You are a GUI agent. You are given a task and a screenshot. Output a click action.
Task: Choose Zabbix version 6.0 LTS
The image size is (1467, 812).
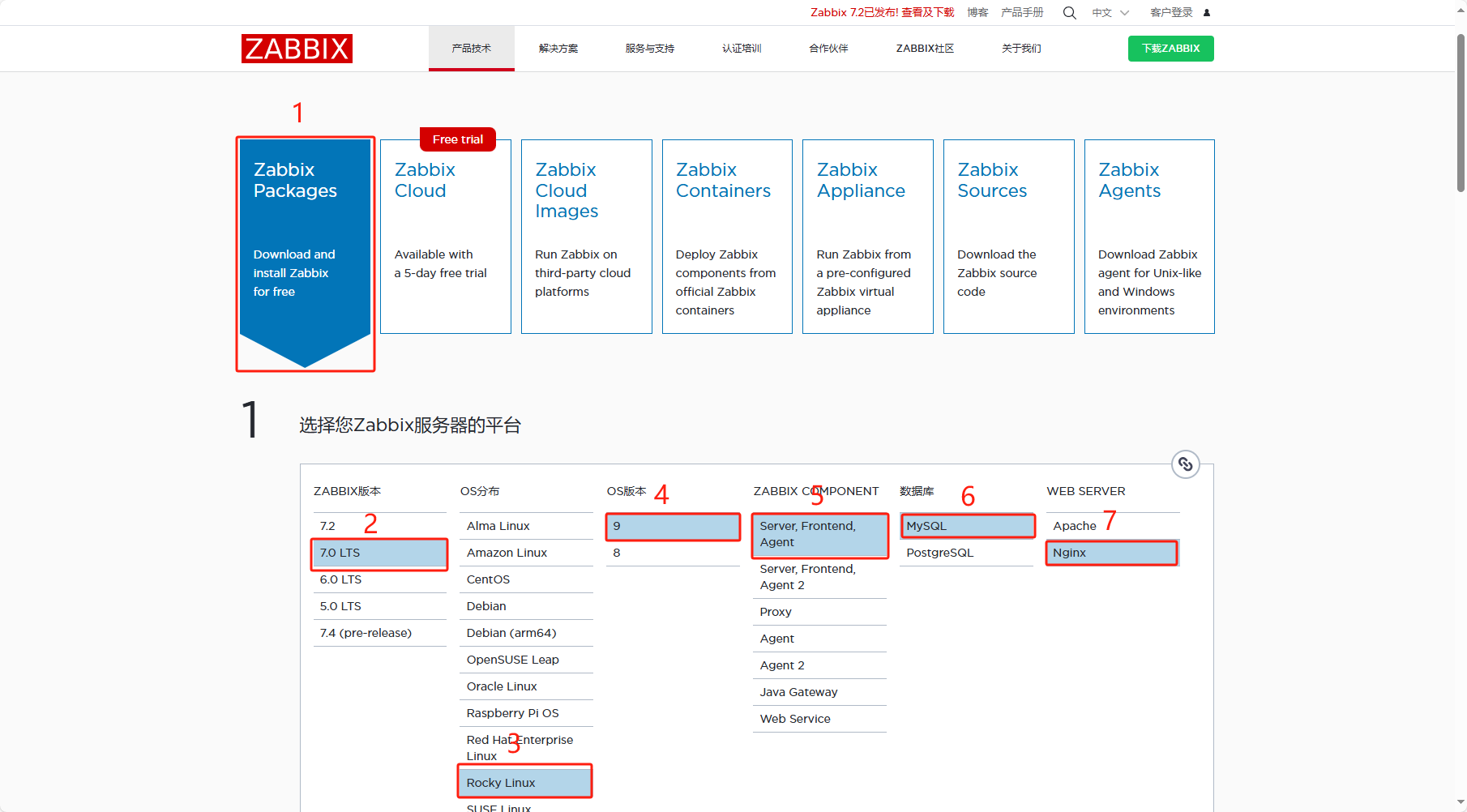[x=380, y=579]
